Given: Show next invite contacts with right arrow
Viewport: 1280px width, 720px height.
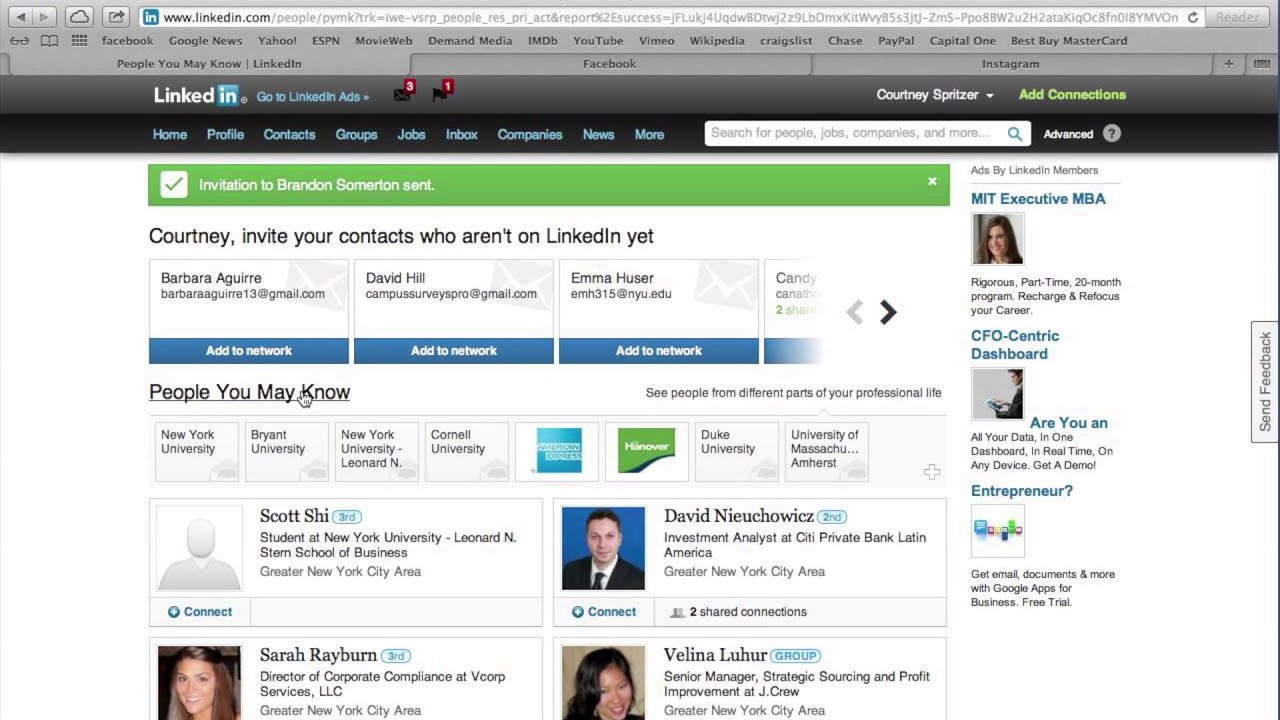Looking at the screenshot, I should (888, 312).
